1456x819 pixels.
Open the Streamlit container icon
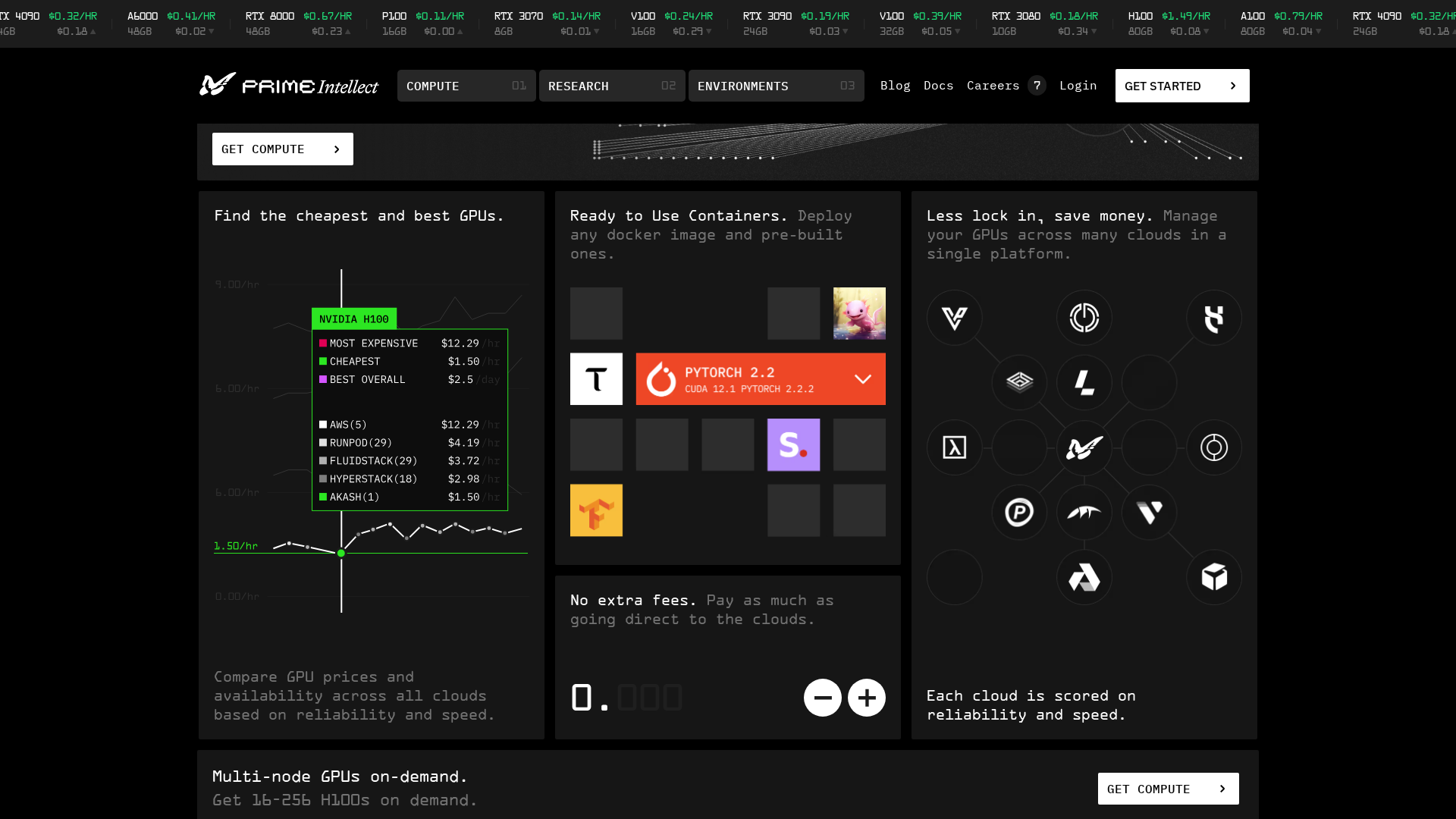click(793, 445)
